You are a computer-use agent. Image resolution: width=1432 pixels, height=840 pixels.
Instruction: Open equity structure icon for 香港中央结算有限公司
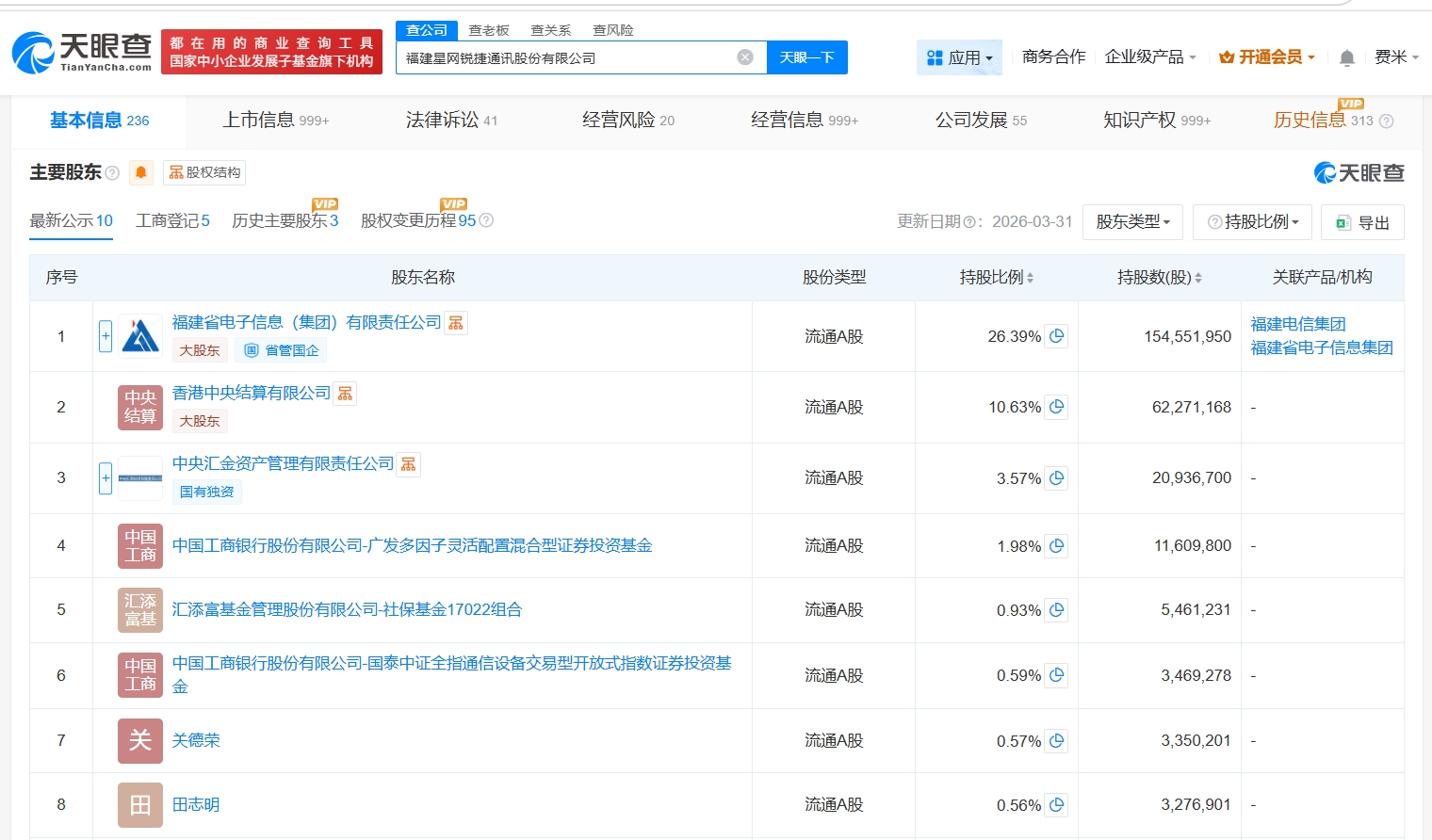click(x=346, y=394)
